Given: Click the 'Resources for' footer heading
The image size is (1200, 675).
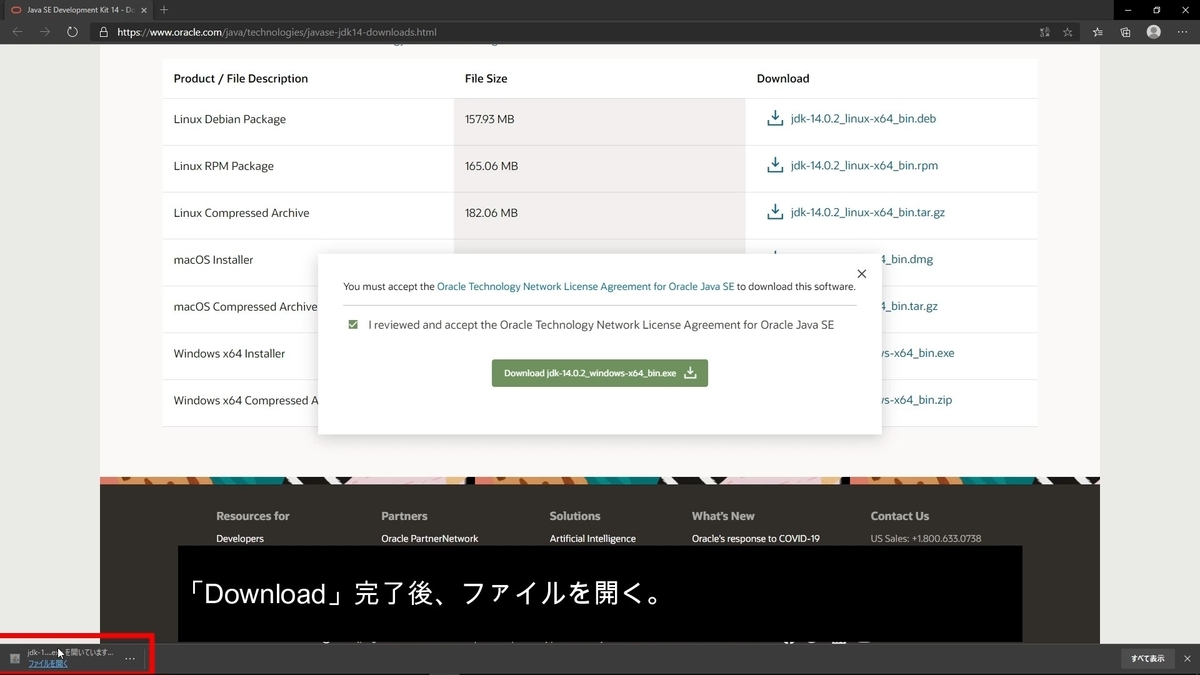Looking at the screenshot, I should [x=253, y=516].
